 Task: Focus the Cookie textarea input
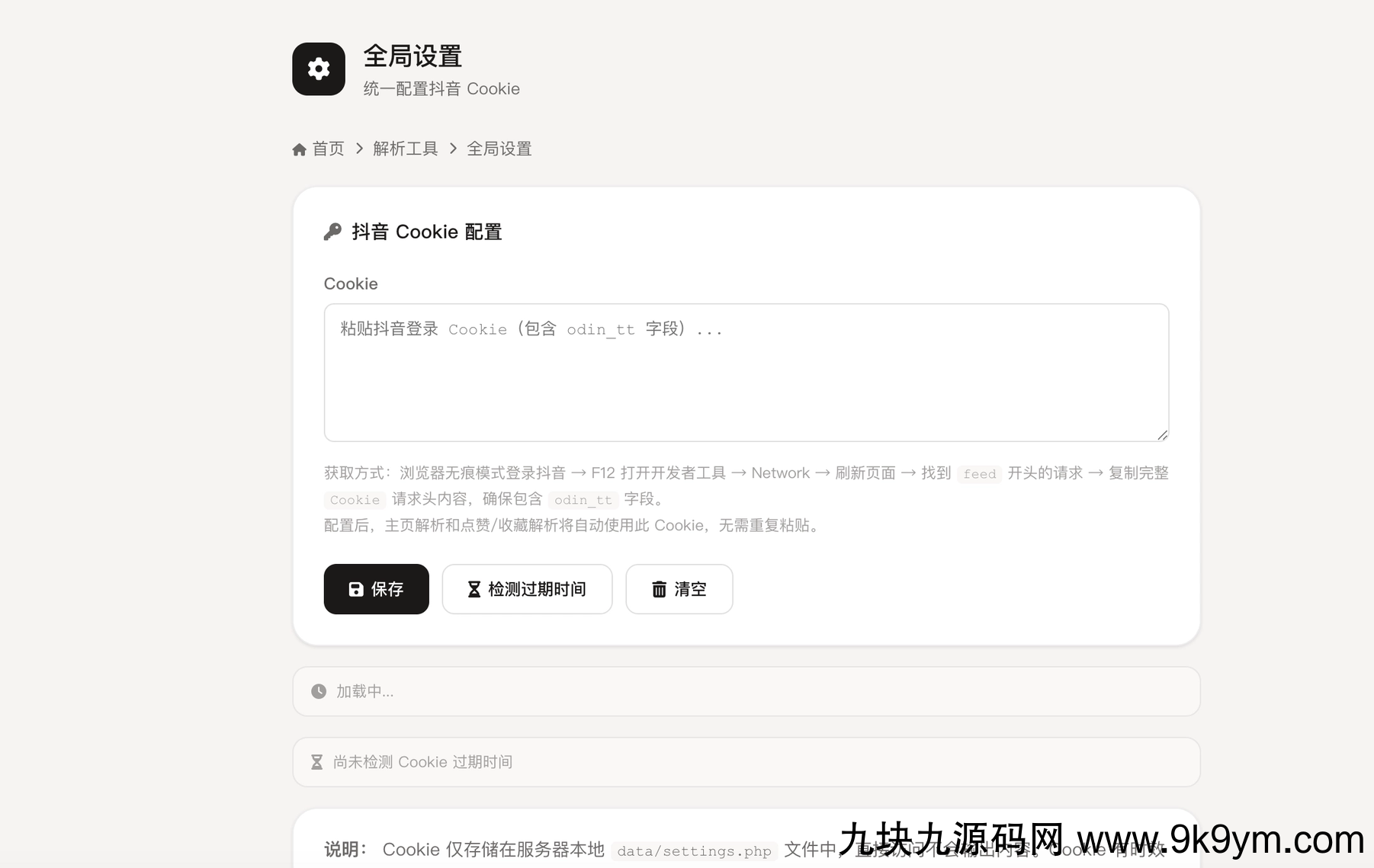click(746, 373)
